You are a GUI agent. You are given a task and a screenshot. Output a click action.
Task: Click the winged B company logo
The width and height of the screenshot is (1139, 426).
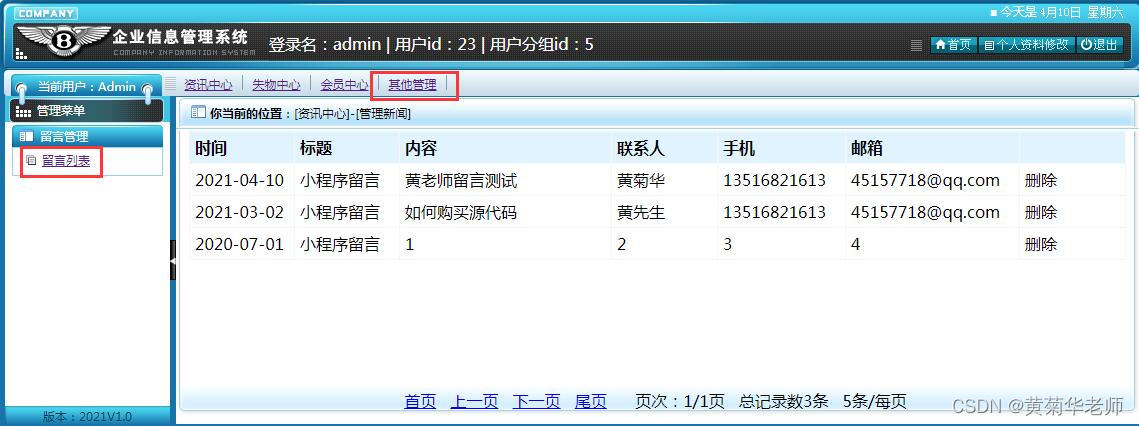pyautogui.click(x=63, y=41)
